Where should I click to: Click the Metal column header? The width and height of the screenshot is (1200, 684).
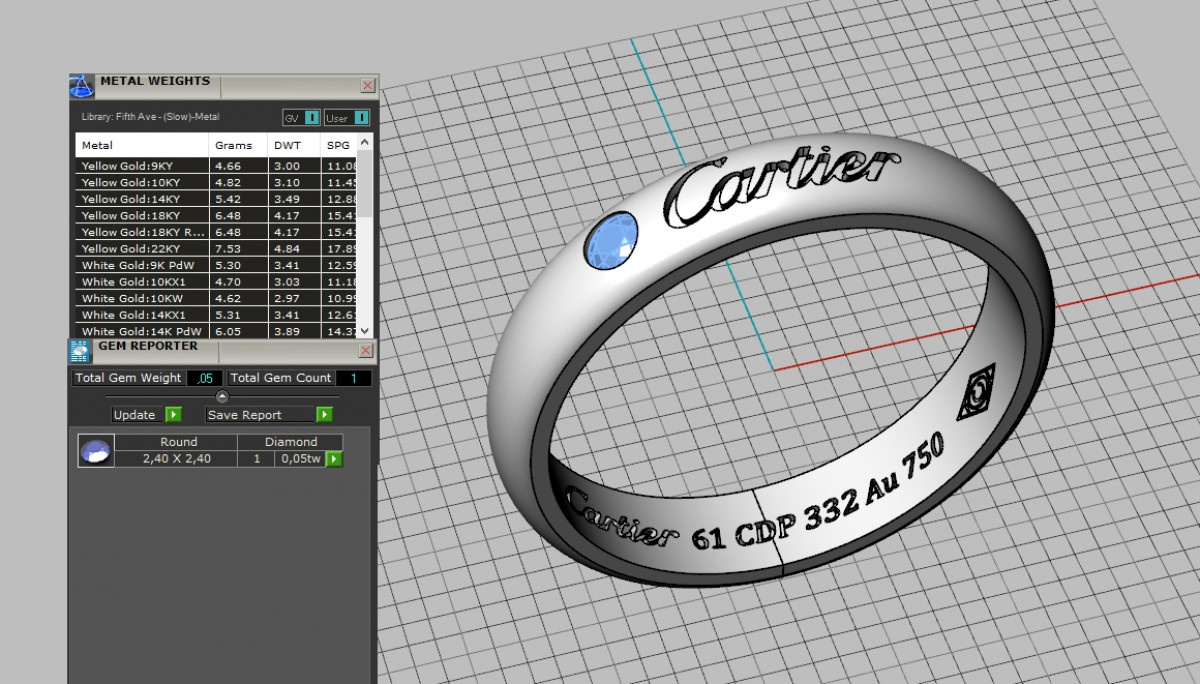point(143,145)
